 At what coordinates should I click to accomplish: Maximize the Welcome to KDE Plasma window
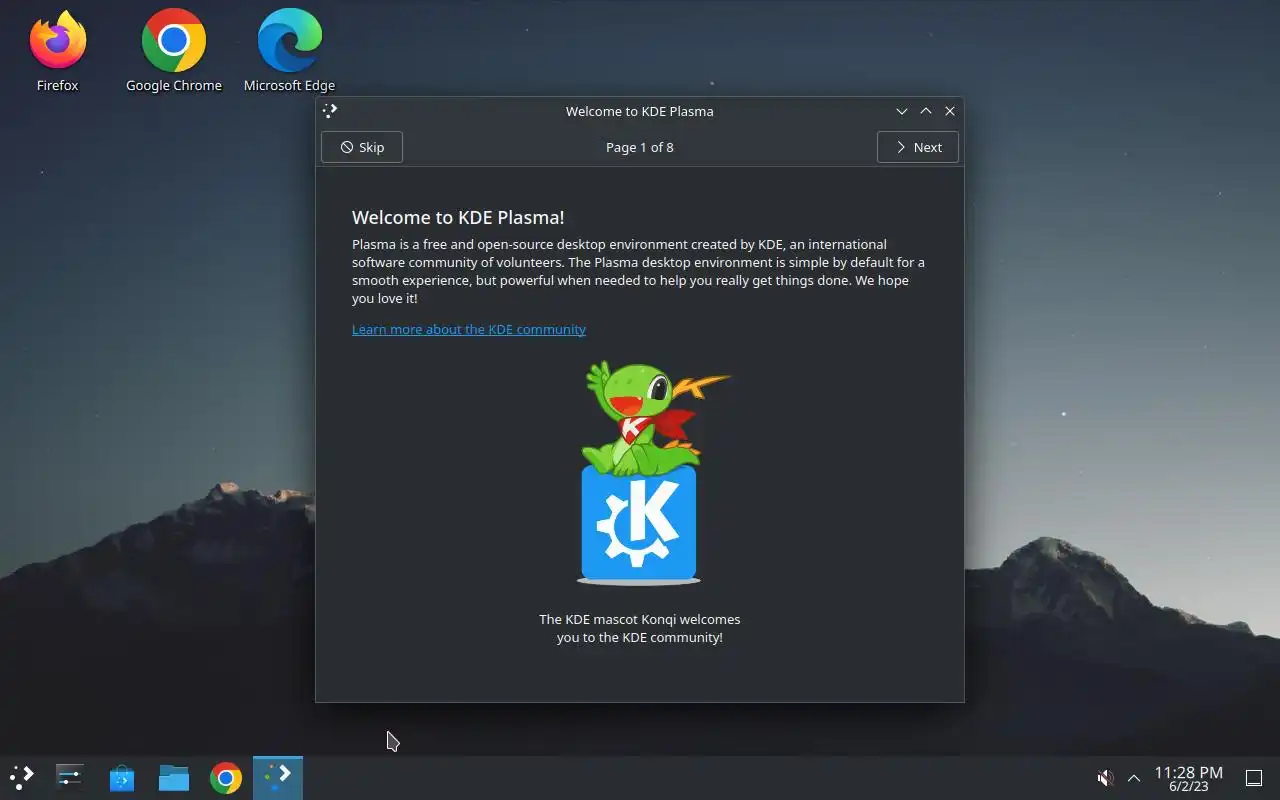coord(926,111)
